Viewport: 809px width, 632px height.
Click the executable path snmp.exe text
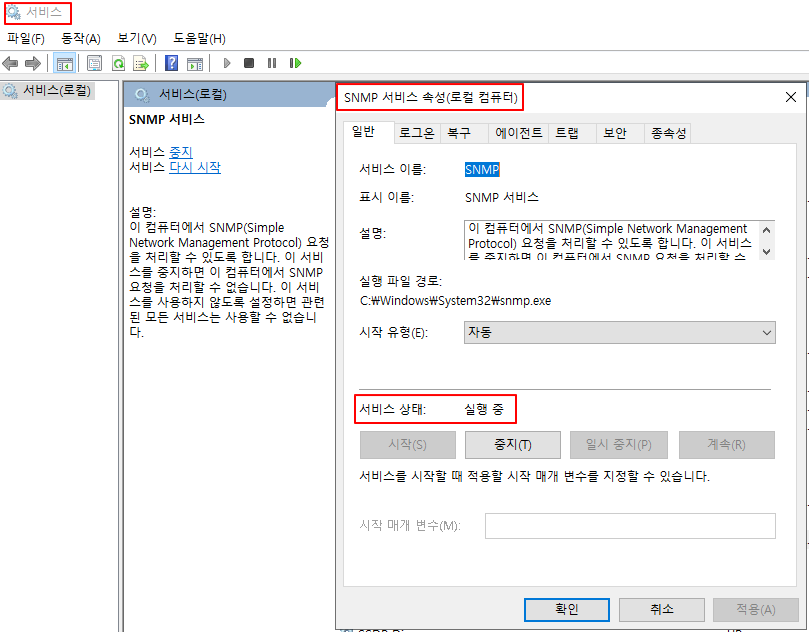456,301
